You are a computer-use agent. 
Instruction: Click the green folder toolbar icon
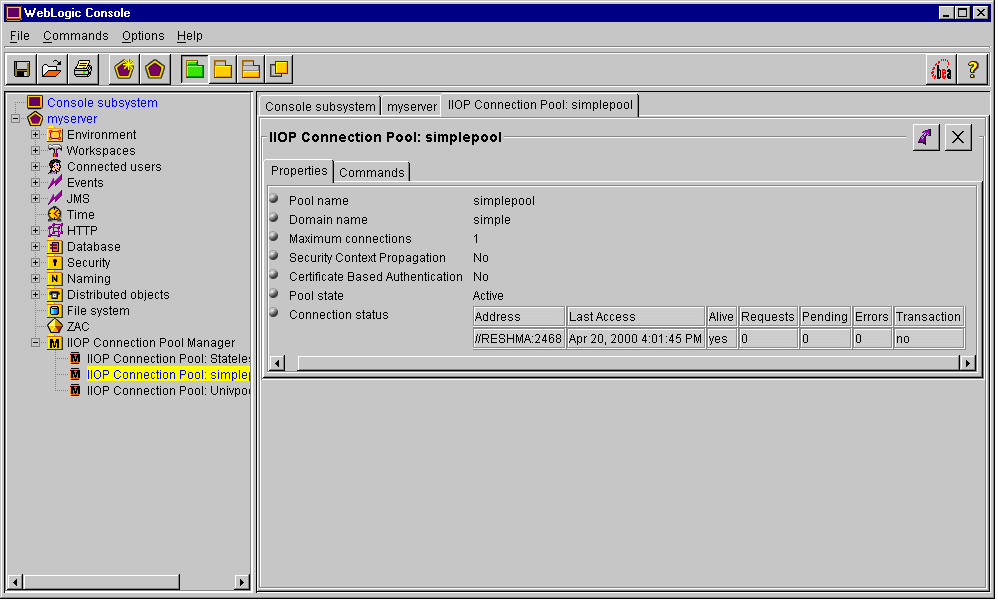click(195, 69)
